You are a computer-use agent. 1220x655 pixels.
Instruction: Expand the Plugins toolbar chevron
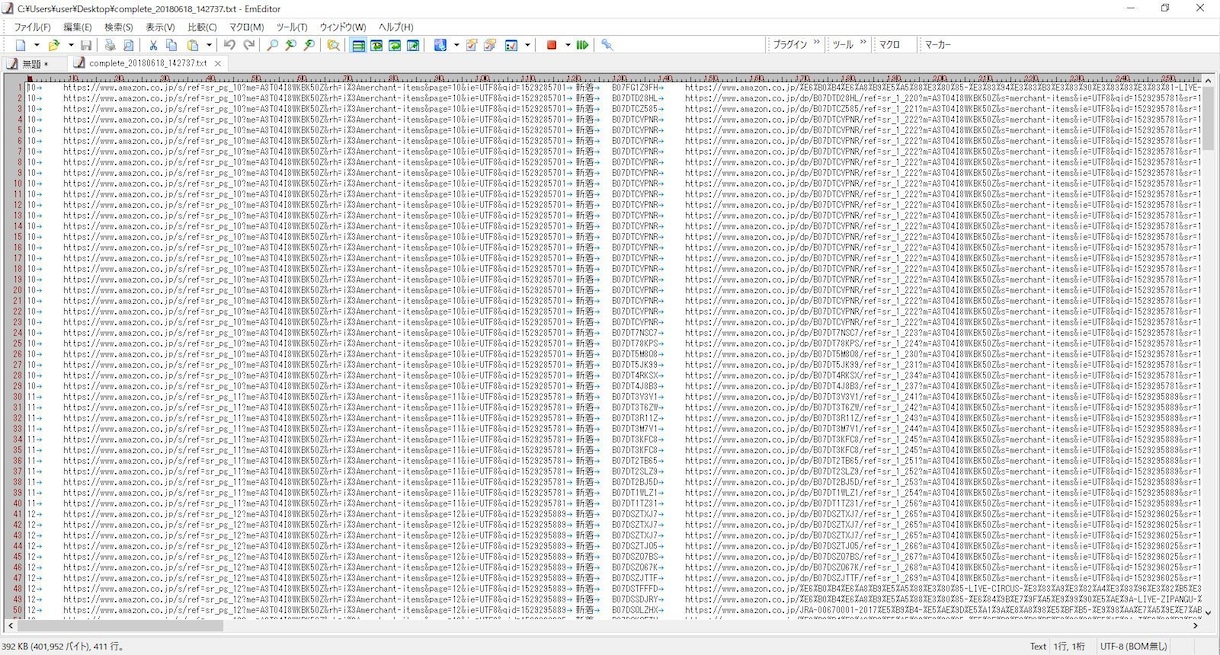tap(817, 44)
